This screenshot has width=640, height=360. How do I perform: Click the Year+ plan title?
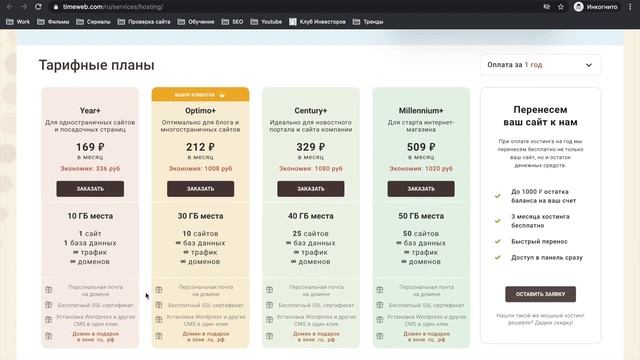pos(90,111)
